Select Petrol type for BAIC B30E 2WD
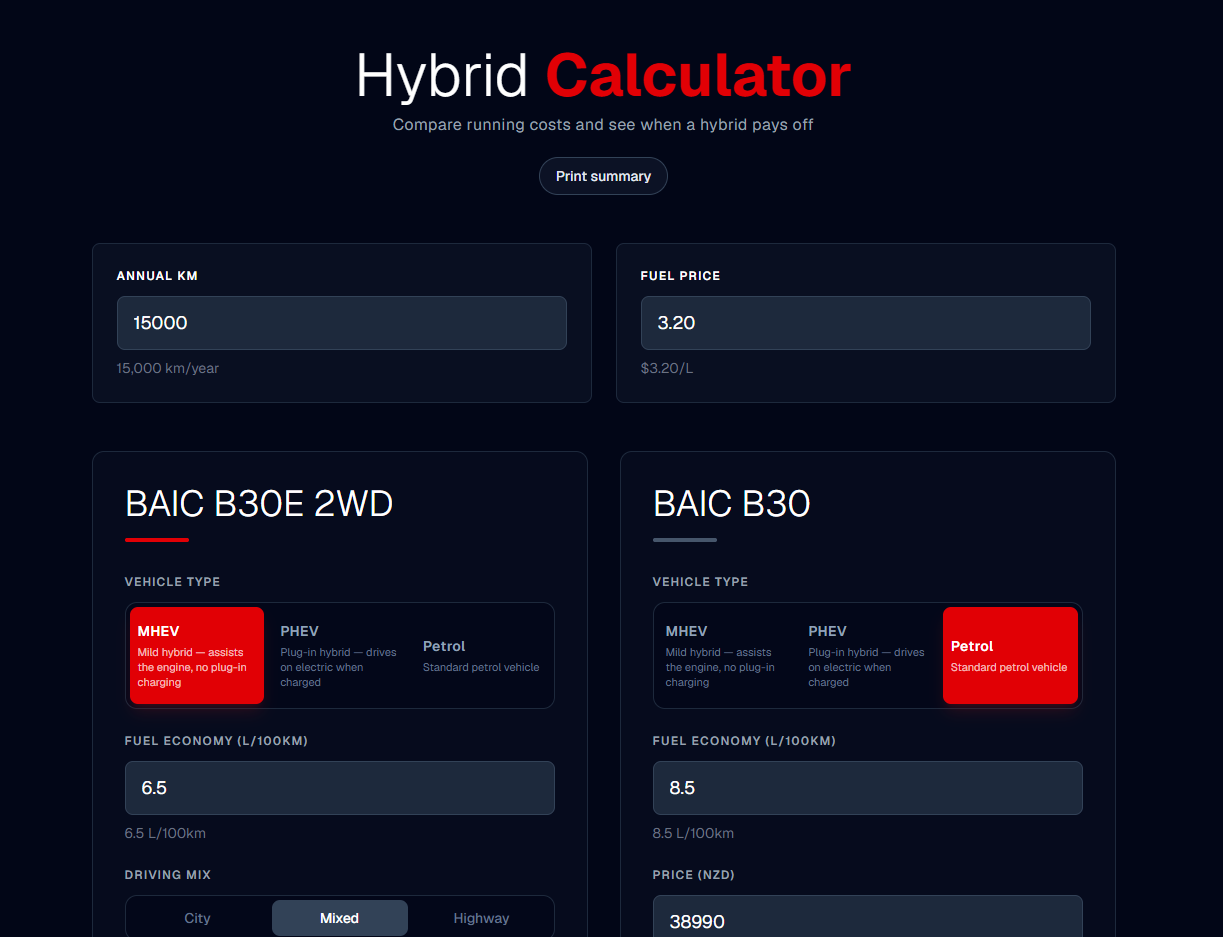 click(482, 655)
